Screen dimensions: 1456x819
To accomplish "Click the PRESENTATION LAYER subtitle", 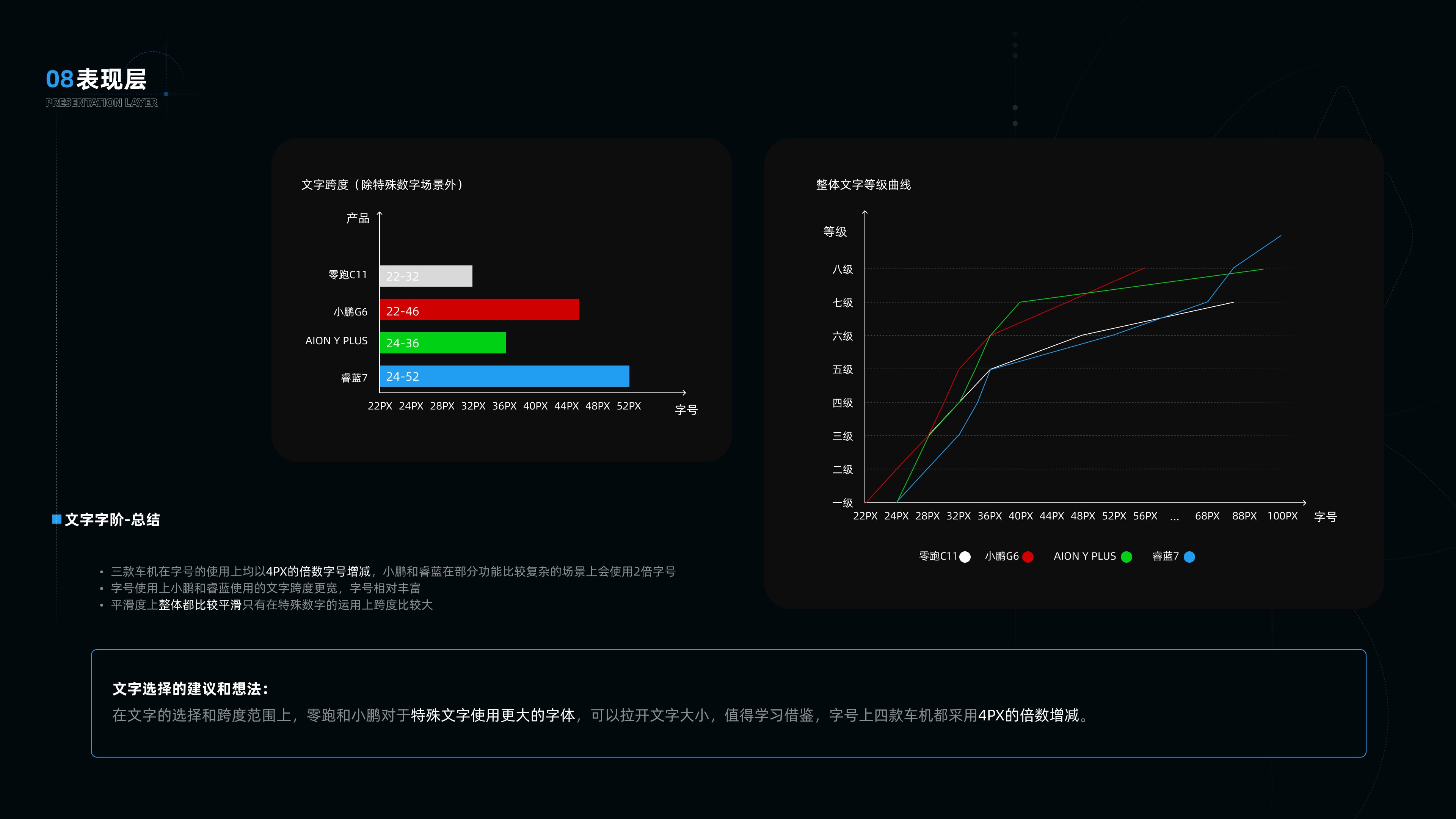I will 101,103.
